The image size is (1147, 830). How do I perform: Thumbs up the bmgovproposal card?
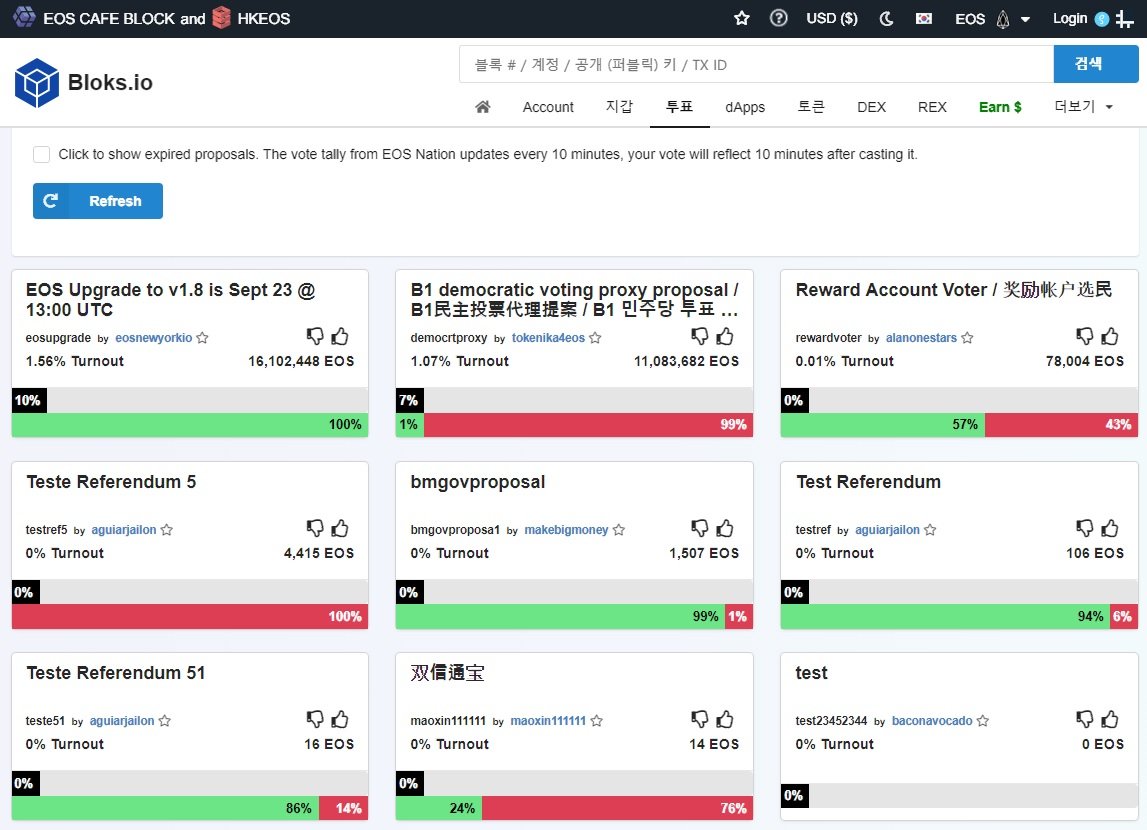pos(725,528)
